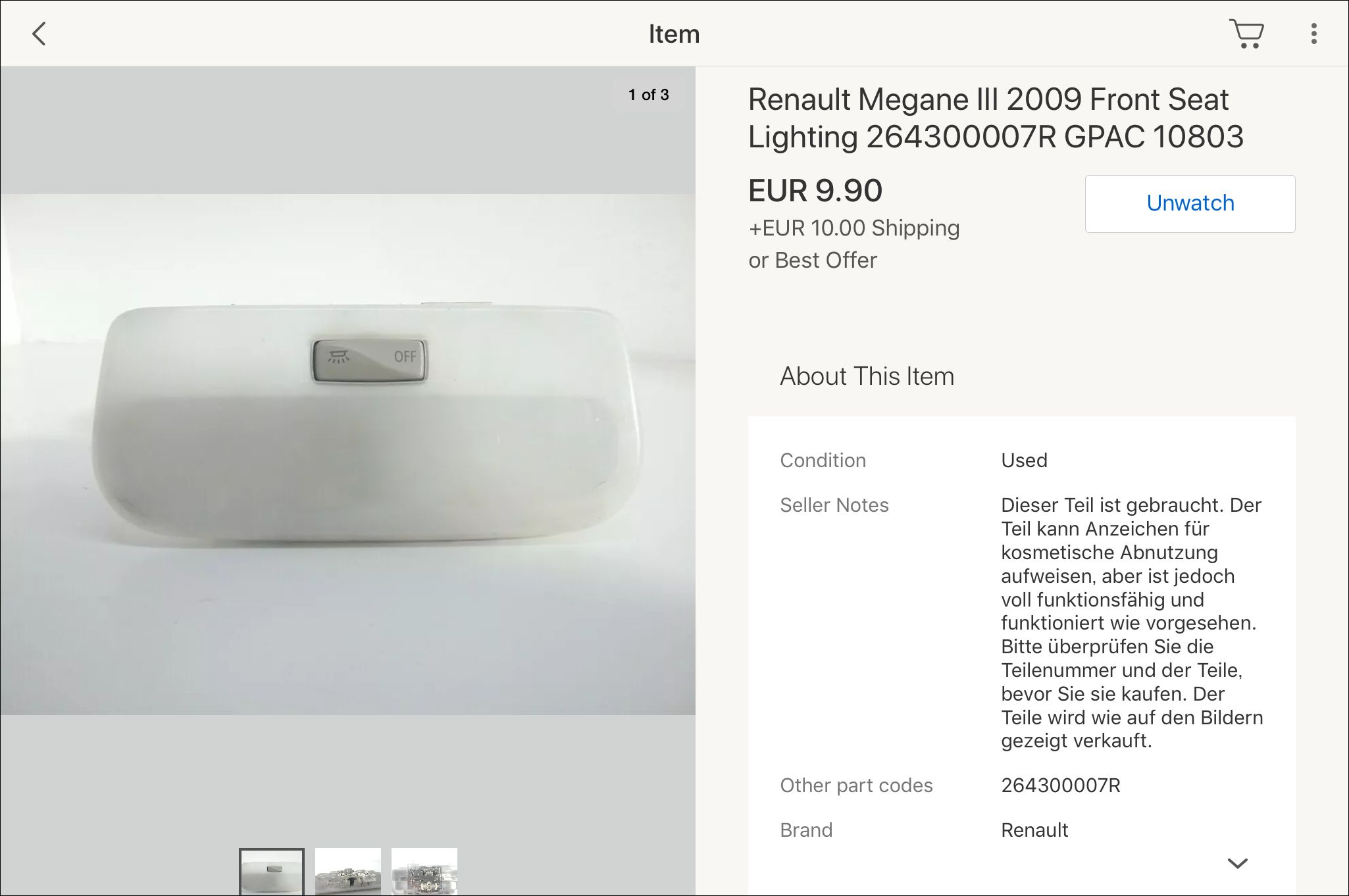Open the three-dot overflow menu

tap(1313, 34)
